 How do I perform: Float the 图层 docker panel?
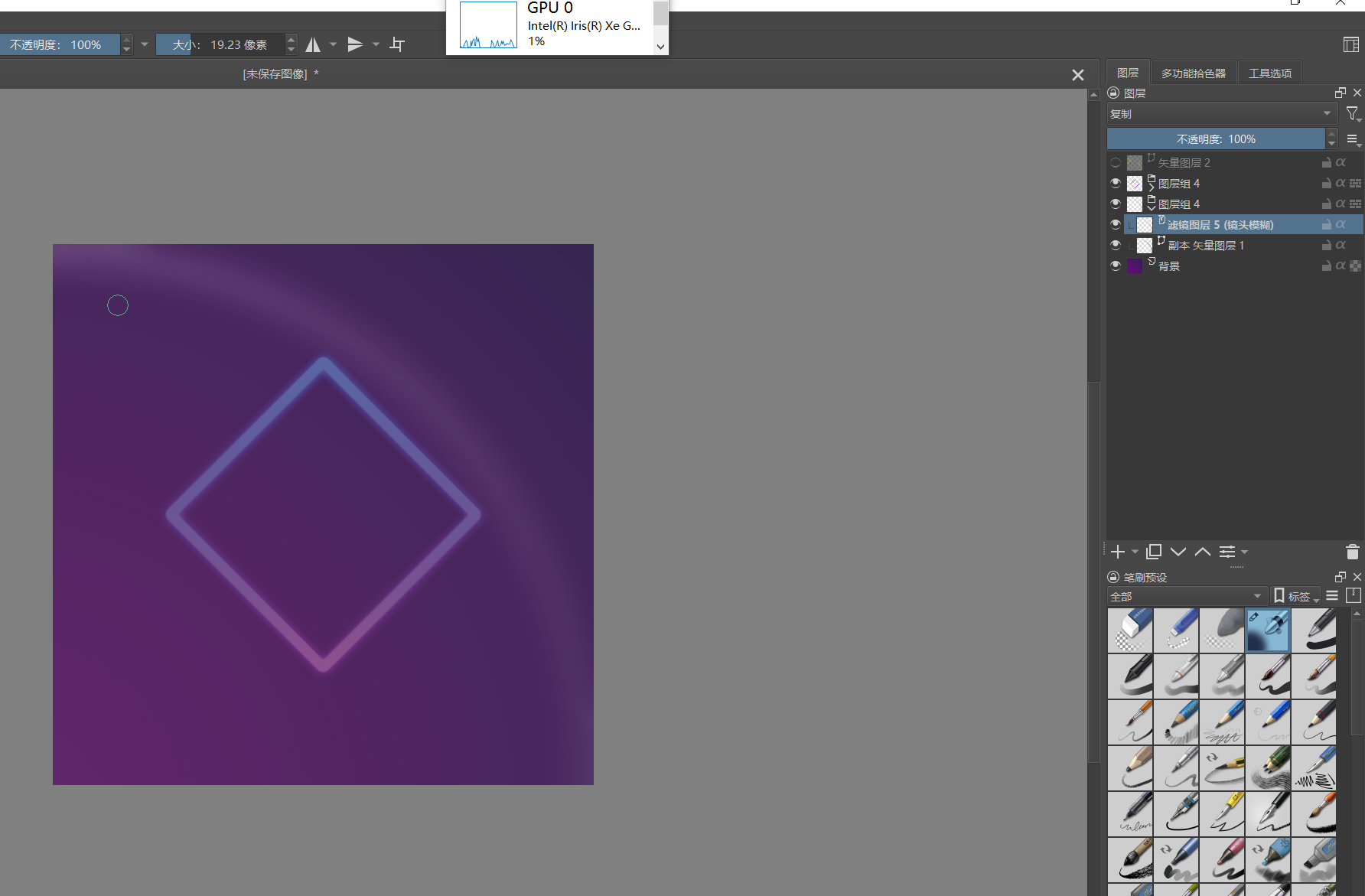click(1340, 93)
